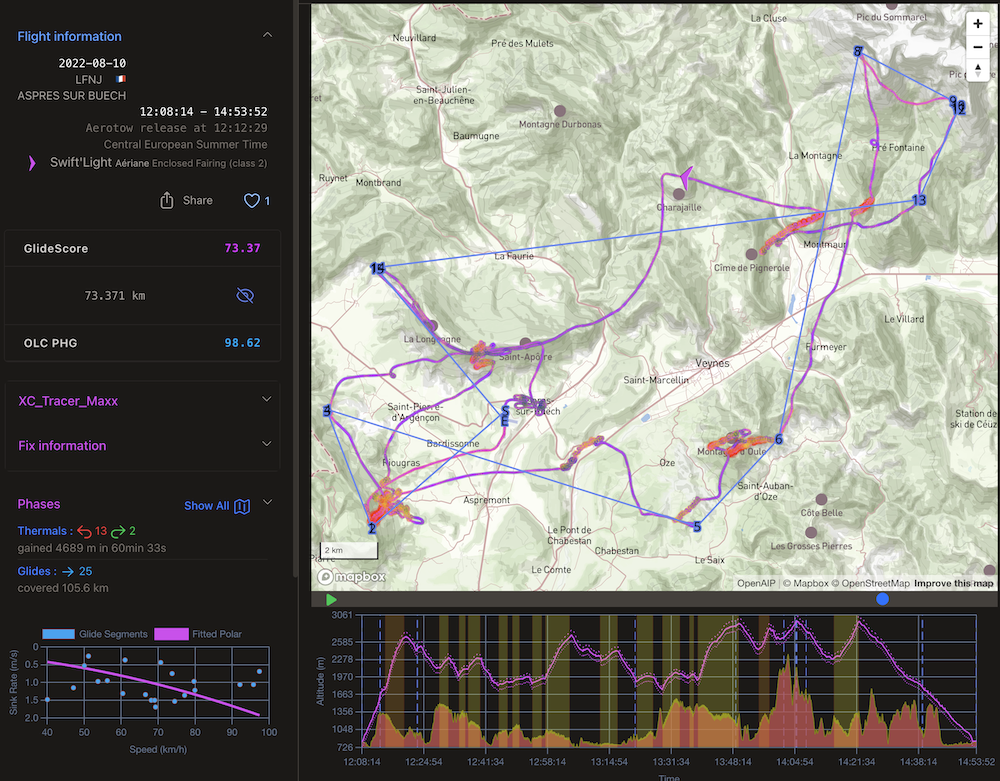Click the glider marker on the map
The image size is (1000, 781).
click(685, 176)
